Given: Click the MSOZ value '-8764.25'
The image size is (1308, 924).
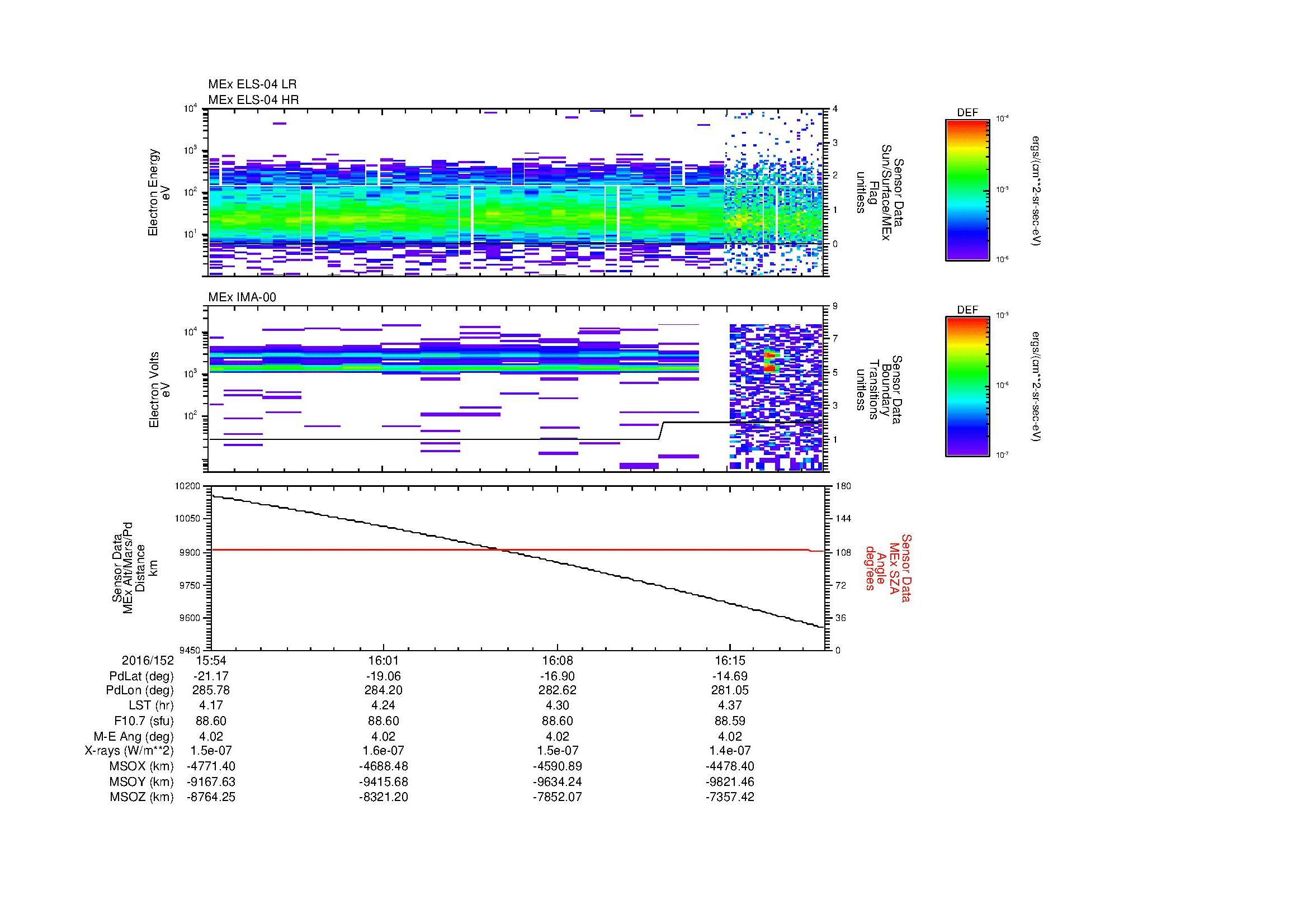Looking at the screenshot, I should [211, 797].
